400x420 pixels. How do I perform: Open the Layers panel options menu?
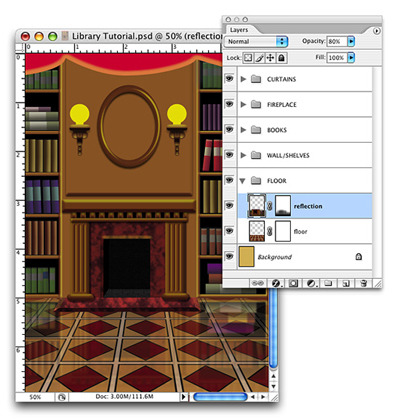376,31
